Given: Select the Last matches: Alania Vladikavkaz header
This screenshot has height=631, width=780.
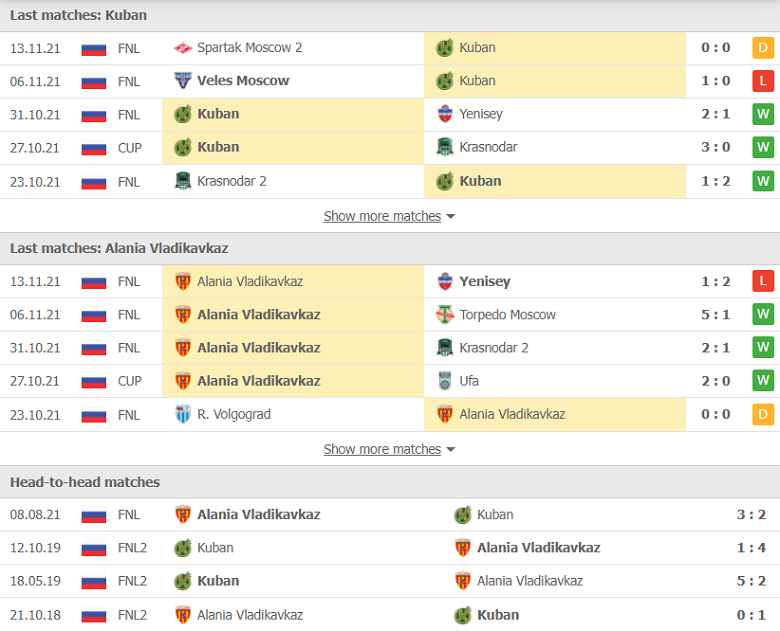Looking at the screenshot, I should [390, 248].
